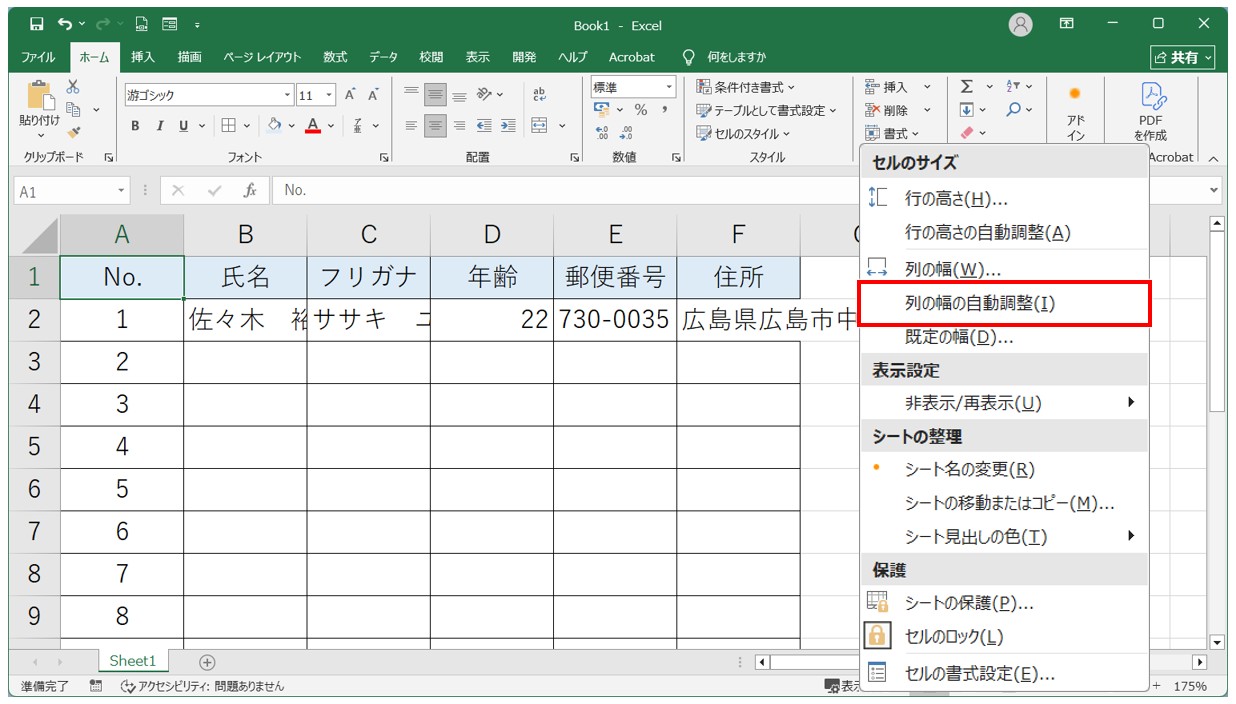Increase font size with the large A
Screen dimensions: 1236x704
[x=351, y=95]
